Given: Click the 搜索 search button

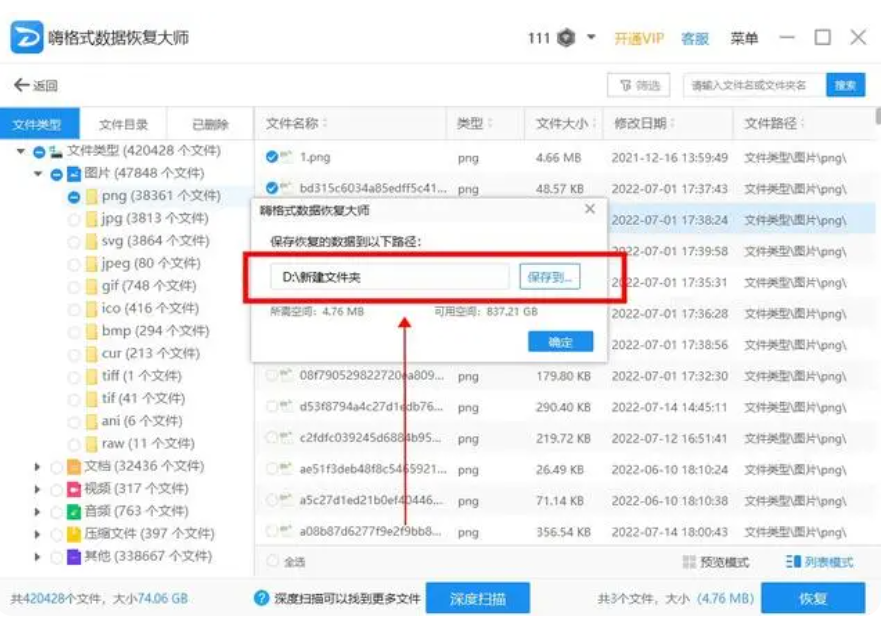Looking at the screenshot, I should point(845,85).
